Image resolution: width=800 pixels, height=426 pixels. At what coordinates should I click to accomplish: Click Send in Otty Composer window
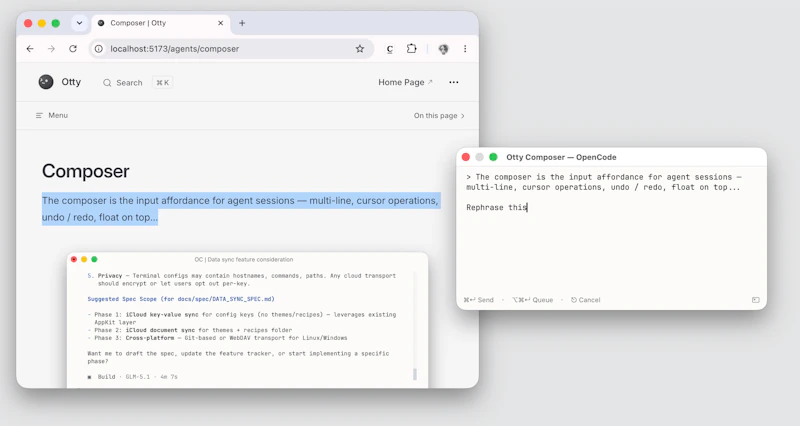pyautogui.click(x=479, y=300)
